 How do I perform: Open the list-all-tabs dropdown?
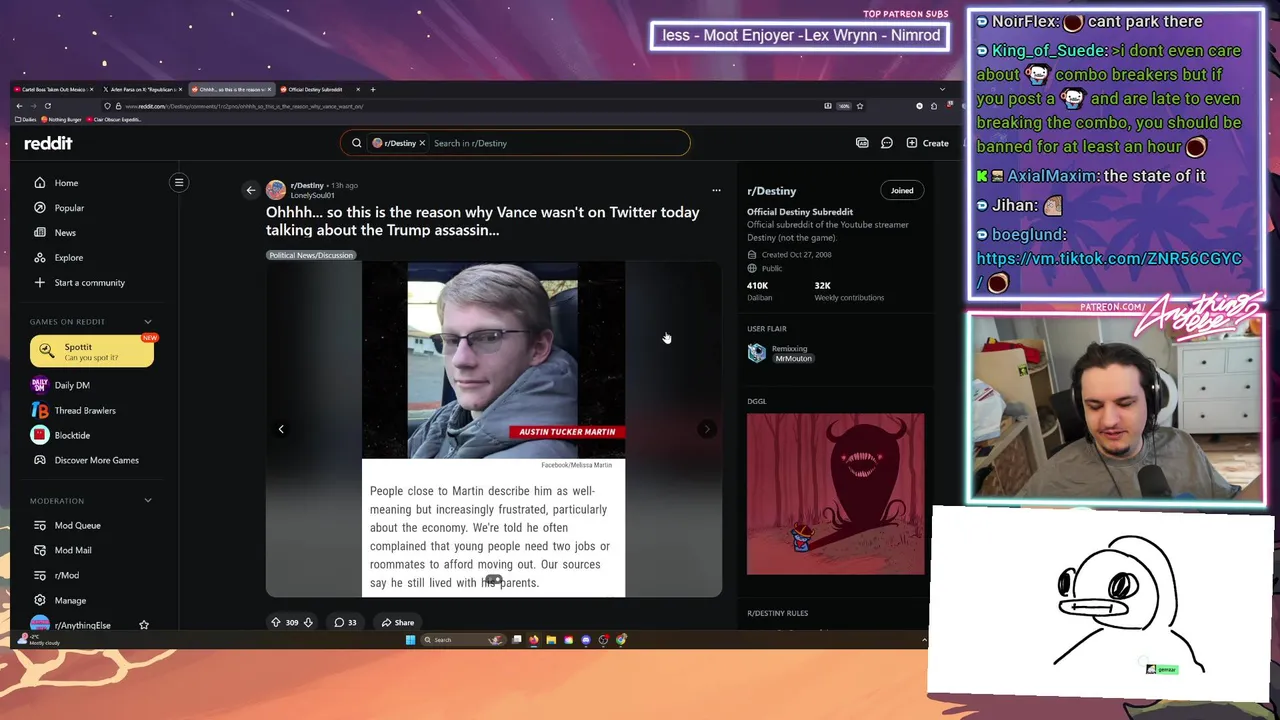coord(942,90)
